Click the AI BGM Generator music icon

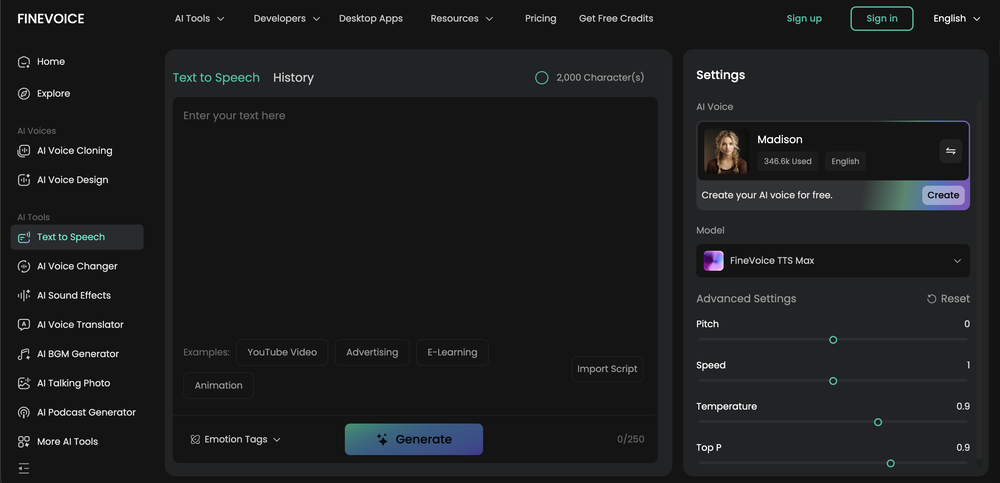[24, 354]
